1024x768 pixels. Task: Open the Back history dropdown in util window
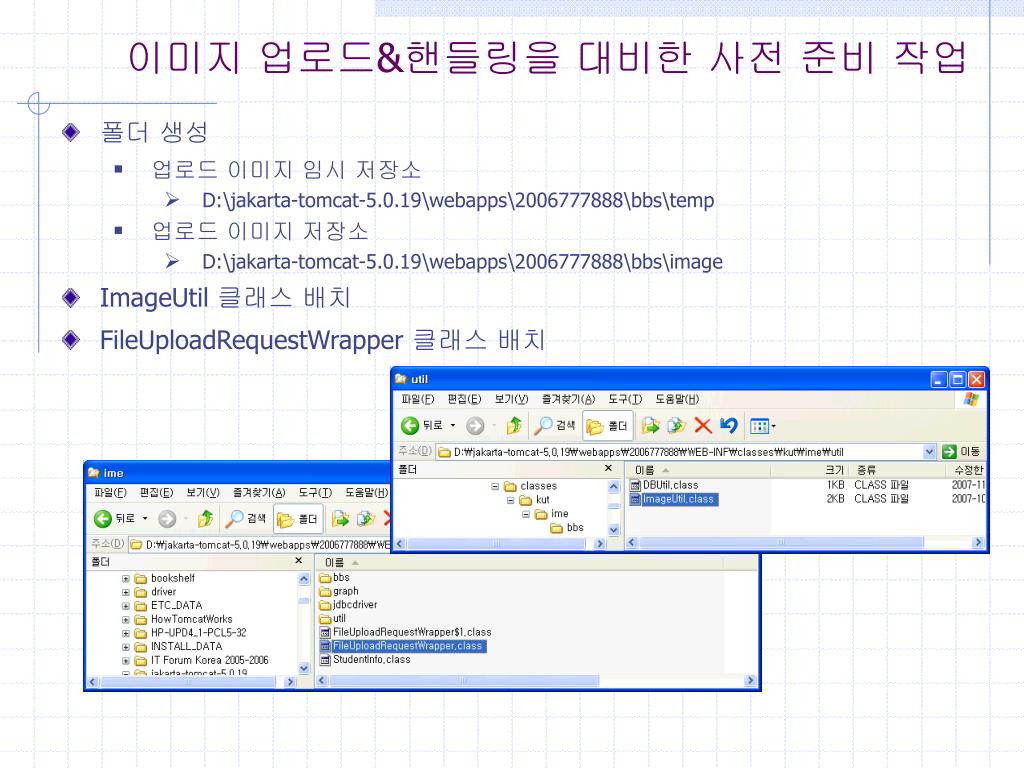tap(453, 426)
